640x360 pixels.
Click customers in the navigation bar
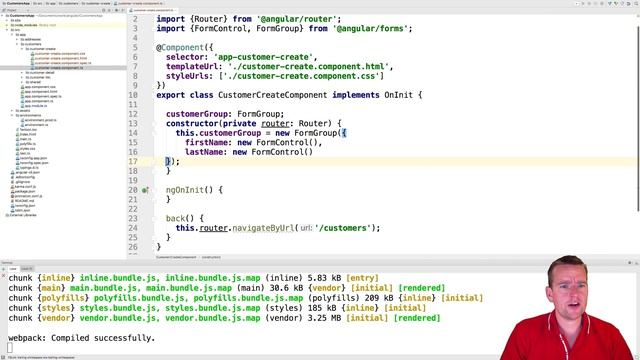(x=68, y=3)
